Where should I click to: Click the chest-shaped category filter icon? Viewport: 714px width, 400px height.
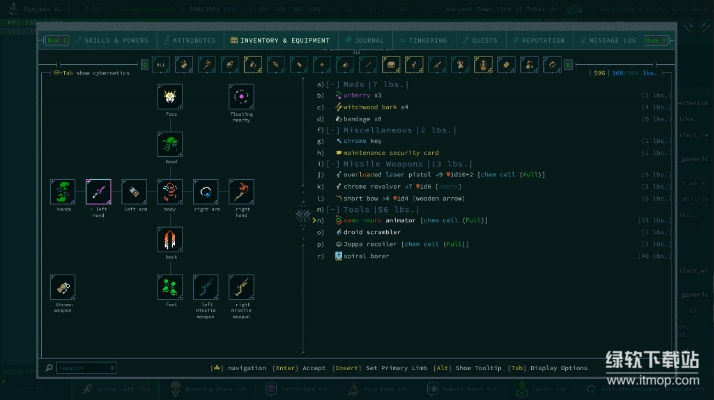pos(391,65)
